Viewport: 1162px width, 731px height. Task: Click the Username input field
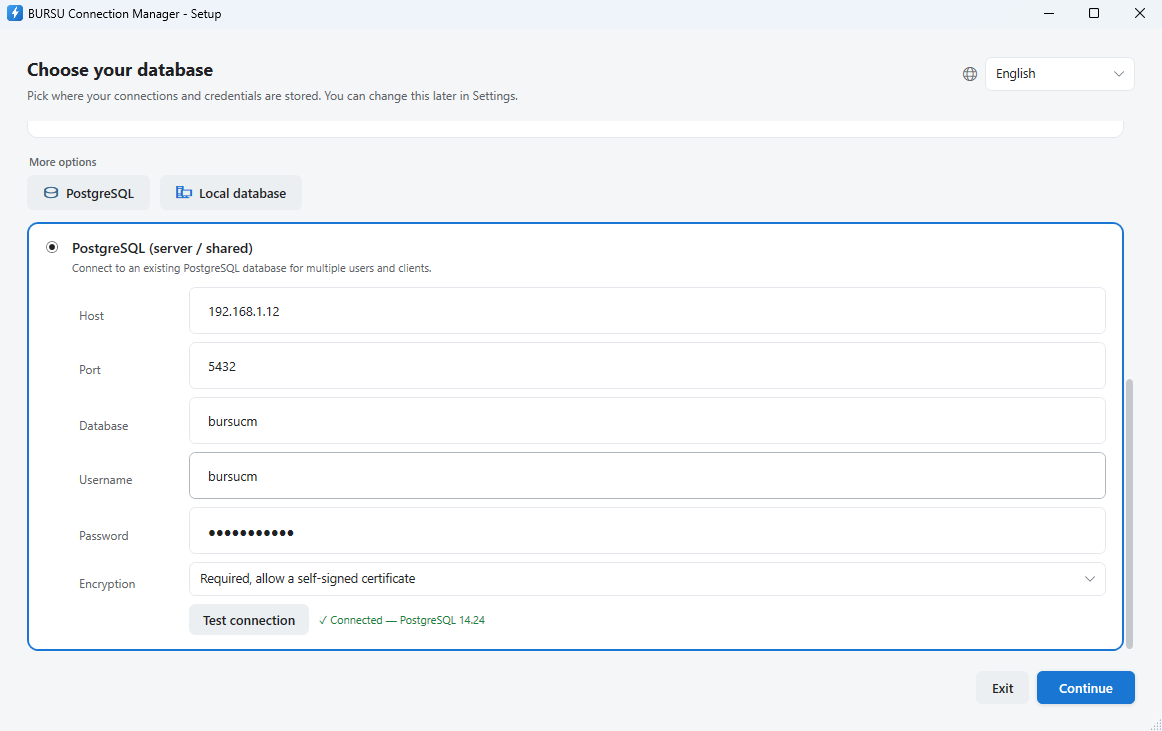click(x=647, y=475)
